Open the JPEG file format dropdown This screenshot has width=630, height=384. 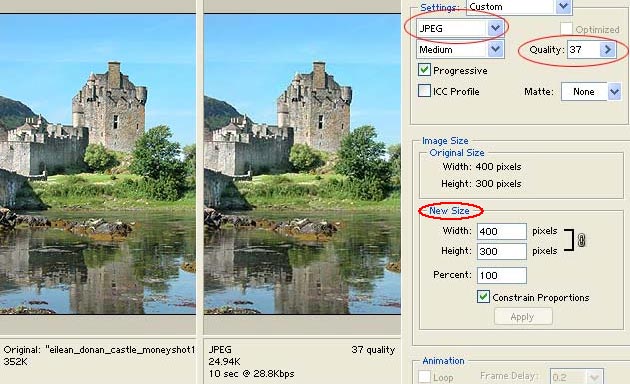[460, 28]
